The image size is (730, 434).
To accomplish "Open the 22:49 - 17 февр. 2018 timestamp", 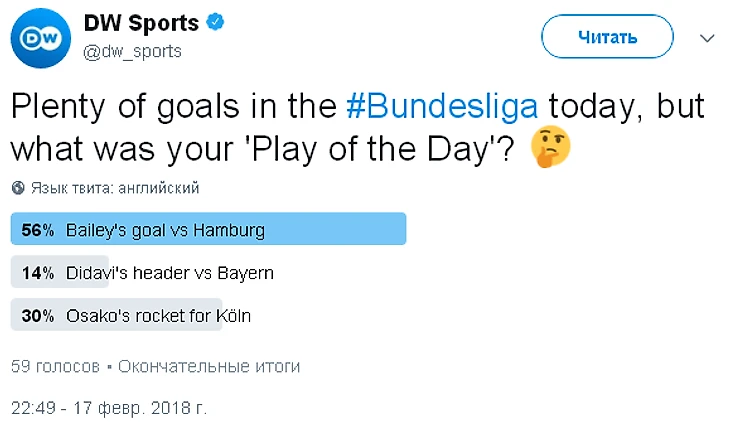I will [x=108, y=409].
